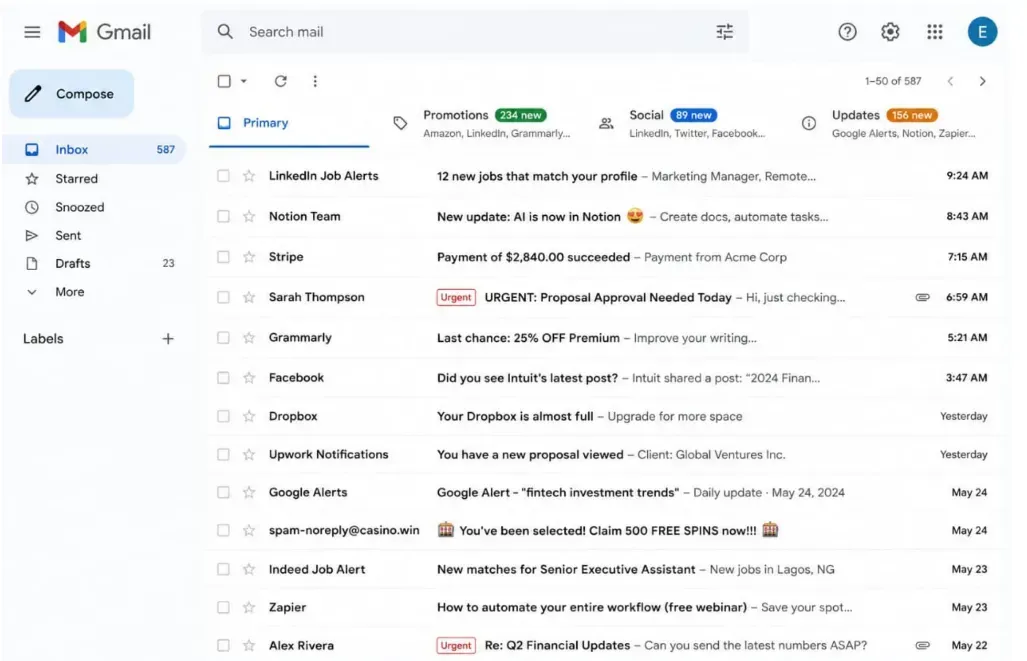
Task: Open the 500 FREE SPINS spam email
Action: 607,530
